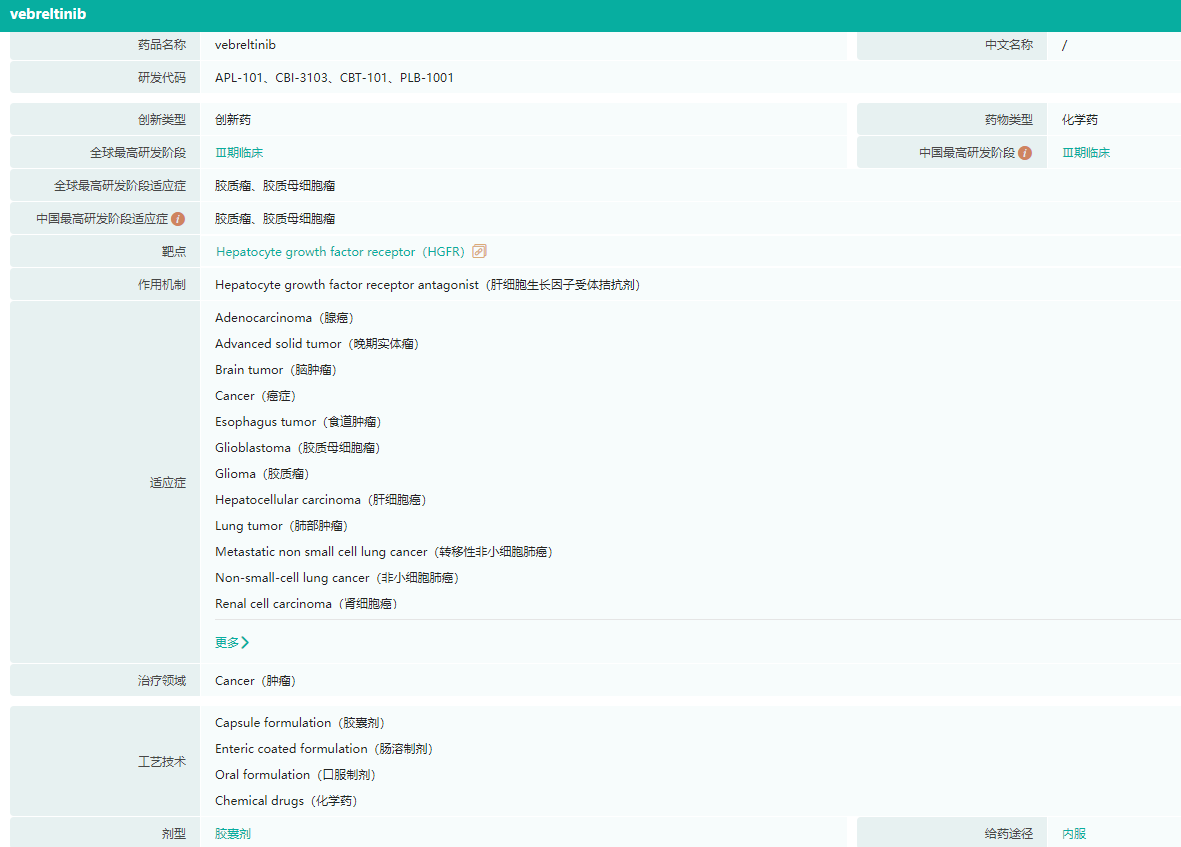The image size is (1181, 847).
Task: Select China-stage indication 胶质瘤、胶质母细胞瘤
Action: [275, 219]
